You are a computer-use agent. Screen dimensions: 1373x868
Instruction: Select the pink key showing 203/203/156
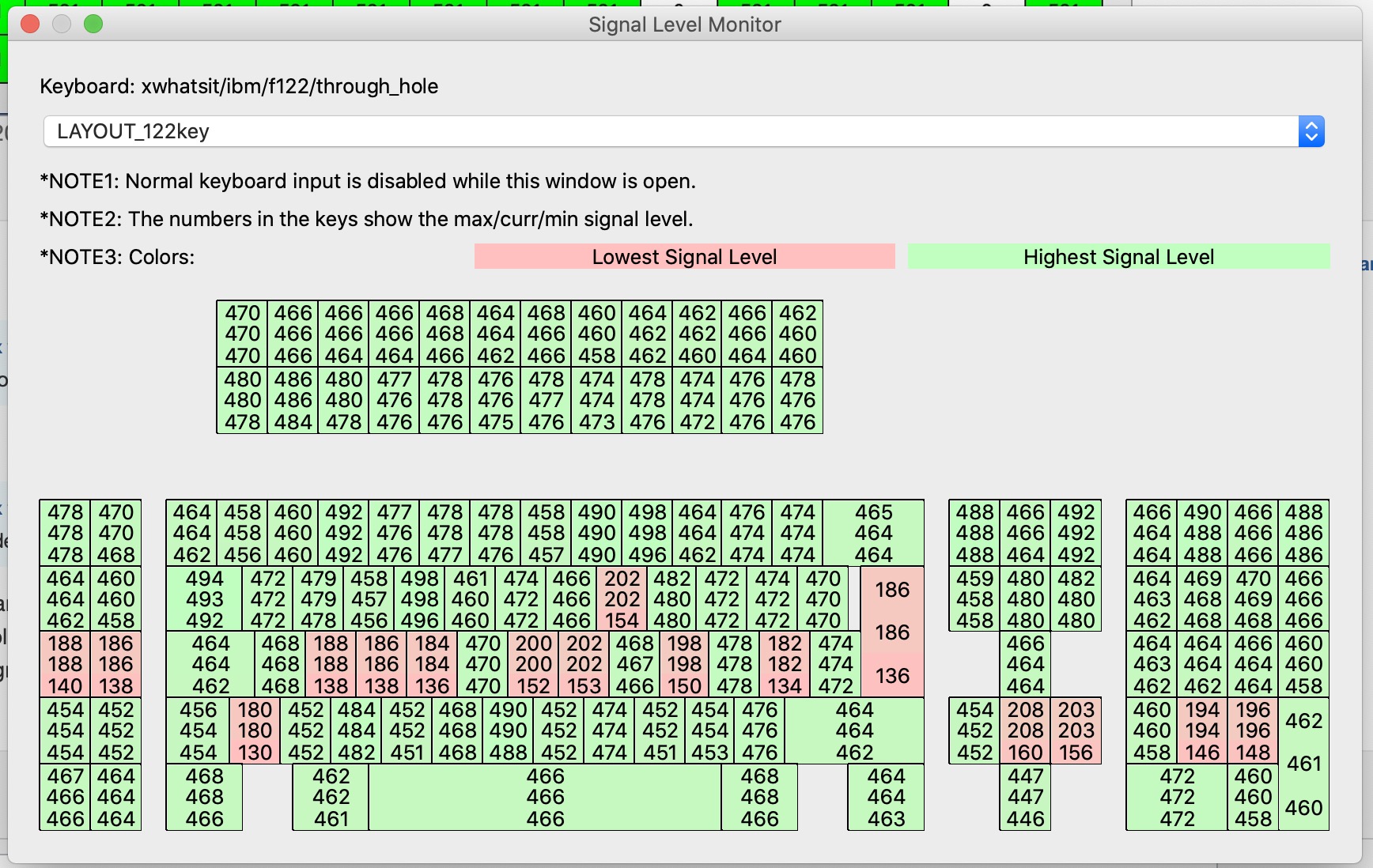[x=1076, y=731]
